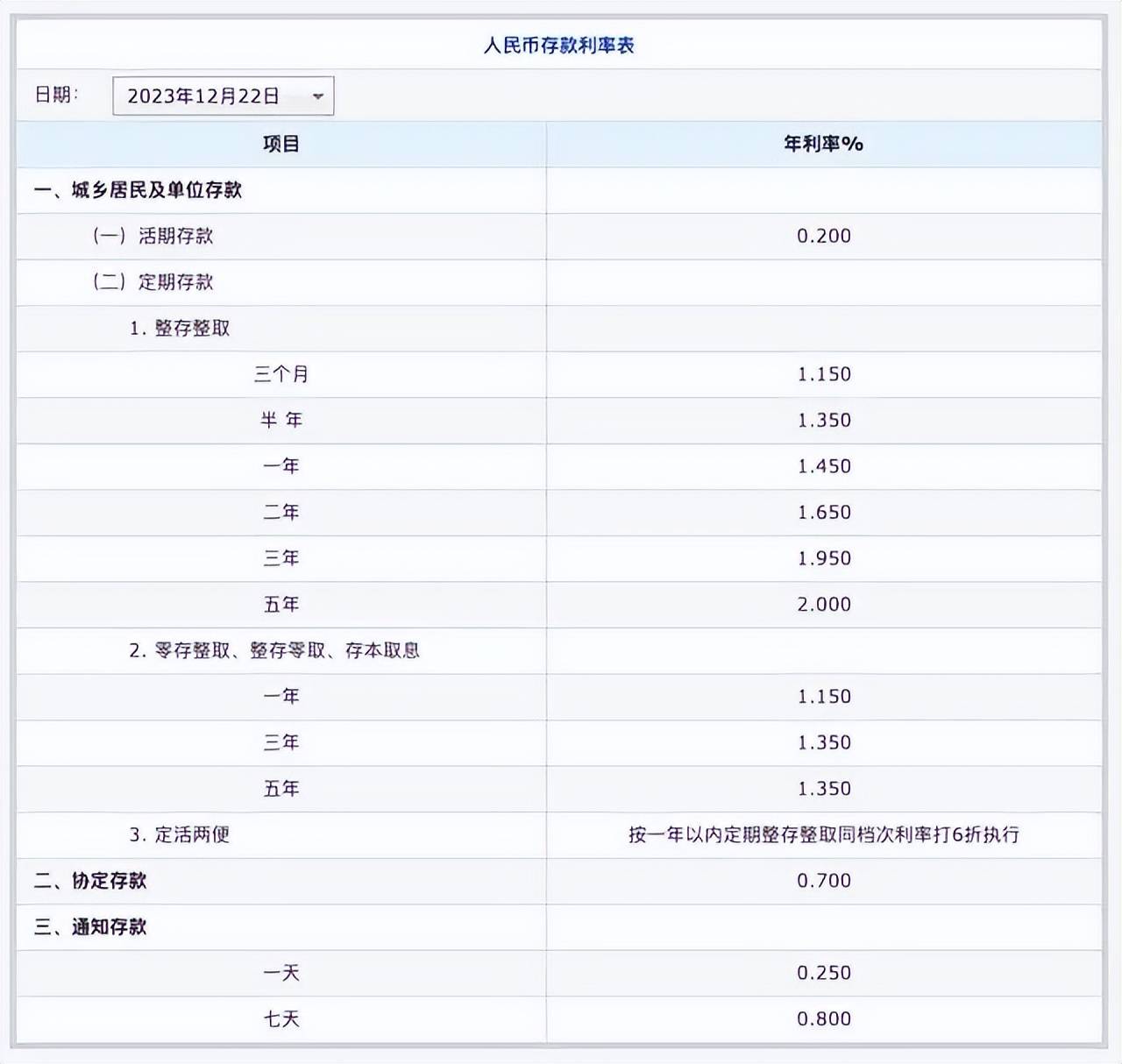Click the 1.450 rate value
This screenshot has height=1064, width=1122.
[824, 466]
